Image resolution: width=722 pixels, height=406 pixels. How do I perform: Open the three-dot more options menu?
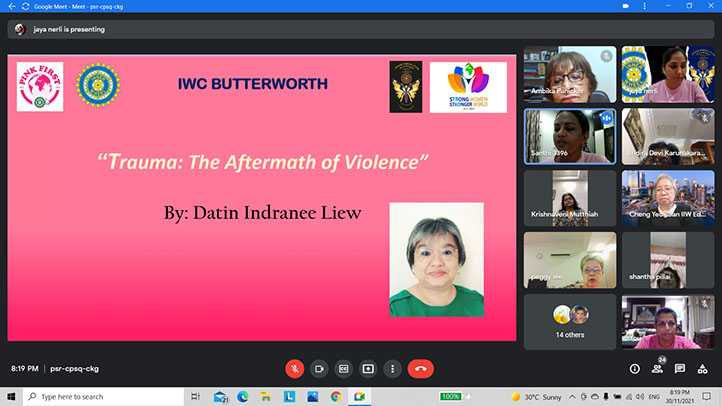393,368
